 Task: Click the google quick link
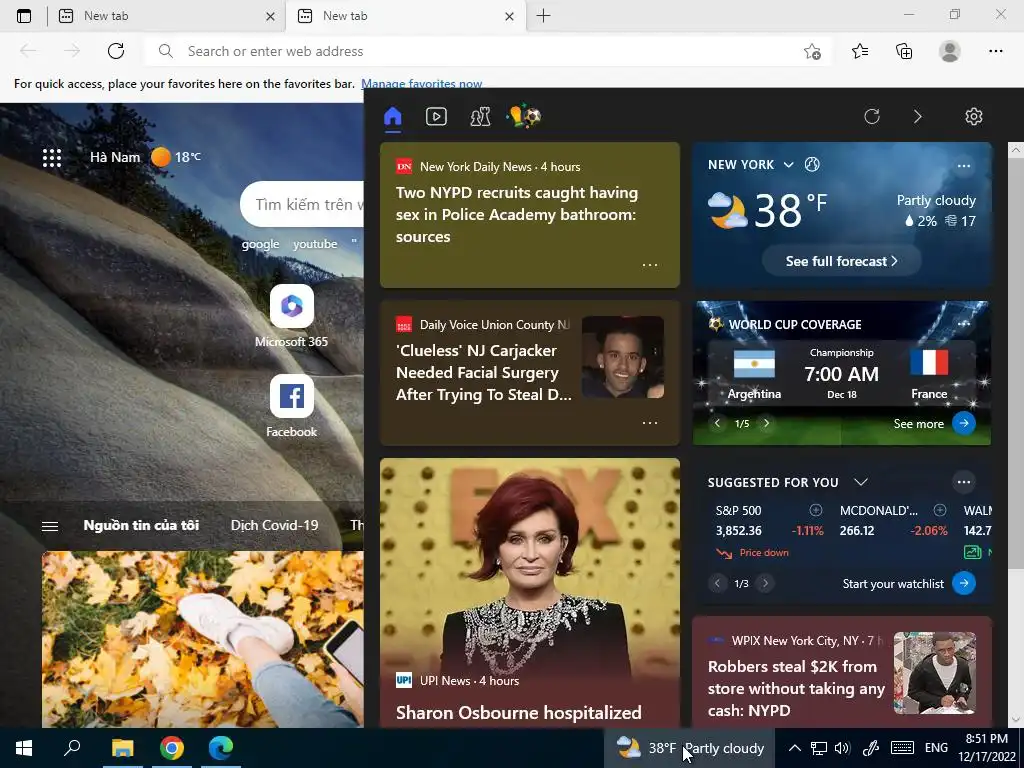[x=260, y=244]
